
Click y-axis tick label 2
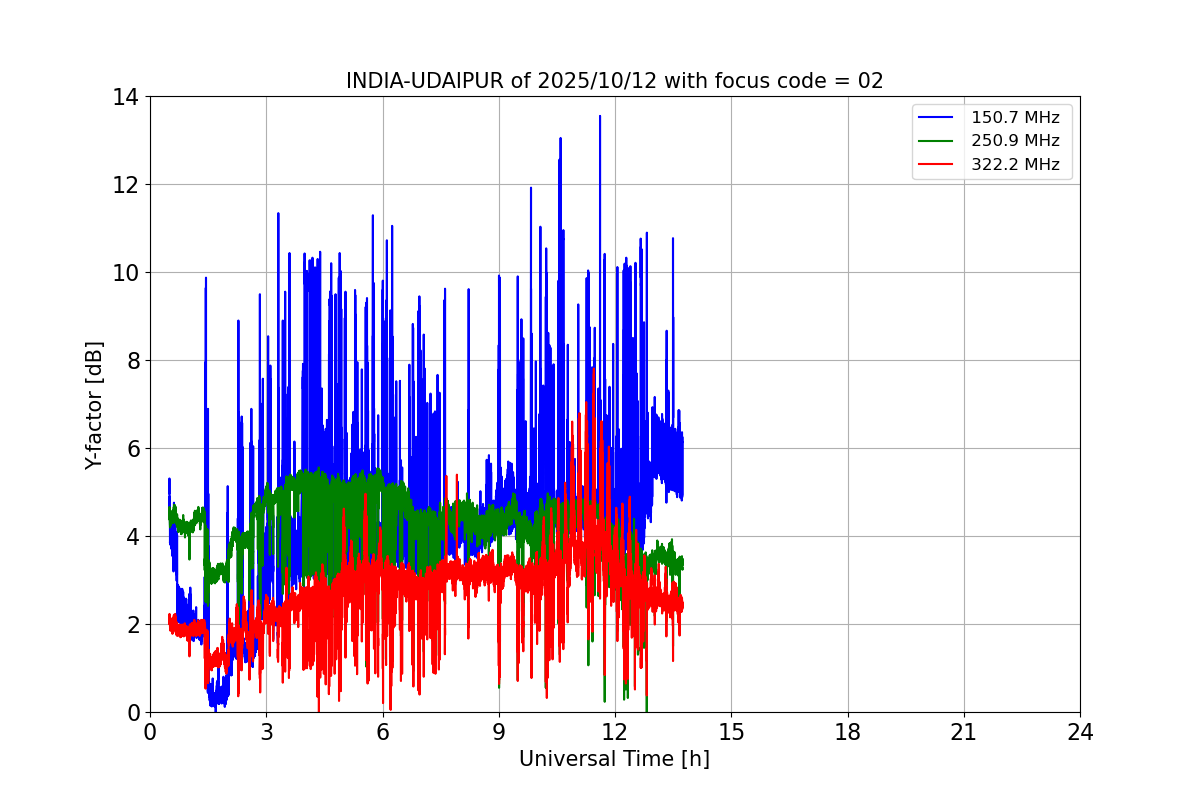tap(132, 625)
